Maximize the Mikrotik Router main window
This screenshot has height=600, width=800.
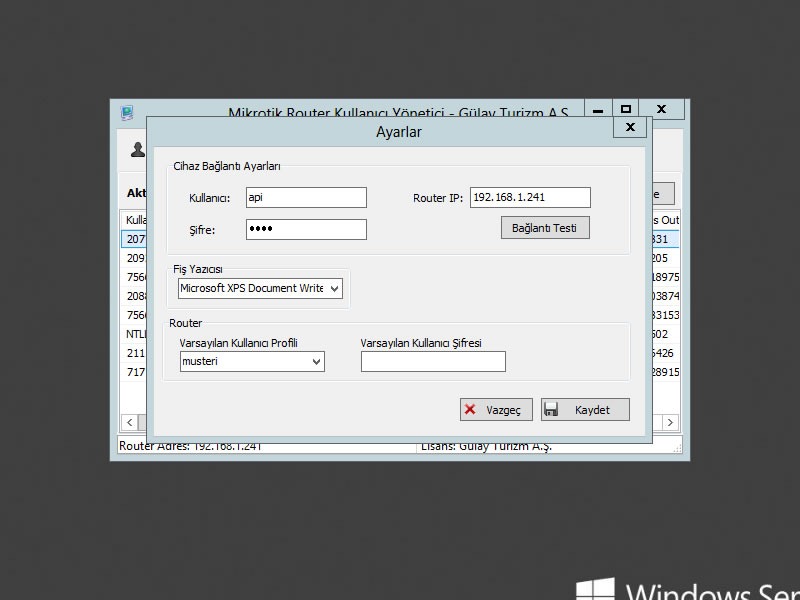pyautogui.click(x=626, y=109)
